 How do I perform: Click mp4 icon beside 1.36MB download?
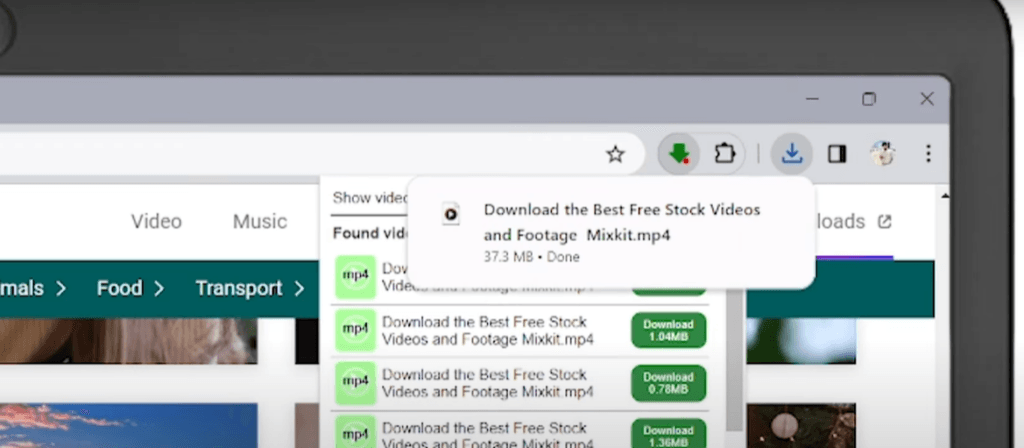[x=355, y=432]
